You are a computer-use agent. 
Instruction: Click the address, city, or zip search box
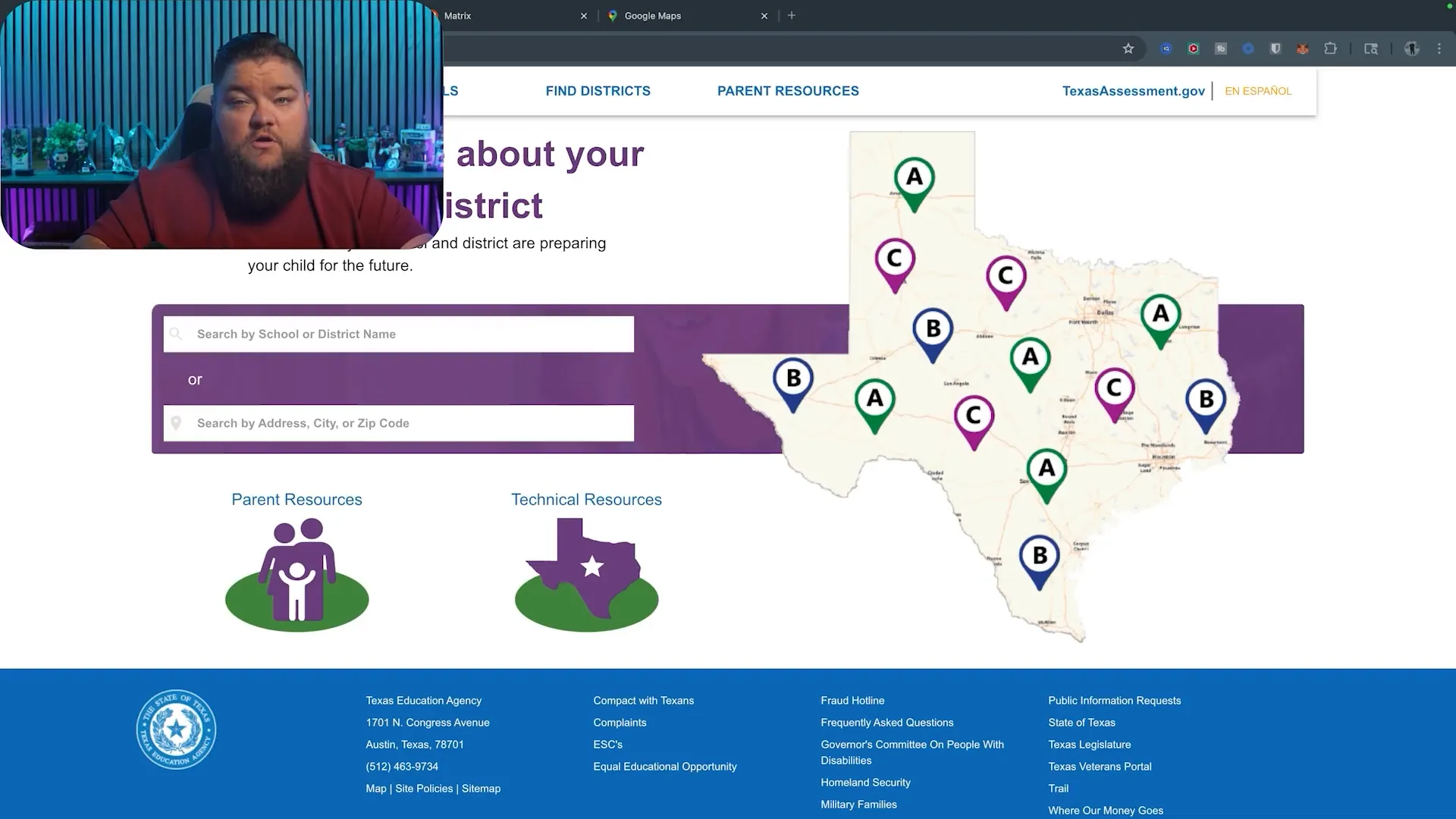399,423
